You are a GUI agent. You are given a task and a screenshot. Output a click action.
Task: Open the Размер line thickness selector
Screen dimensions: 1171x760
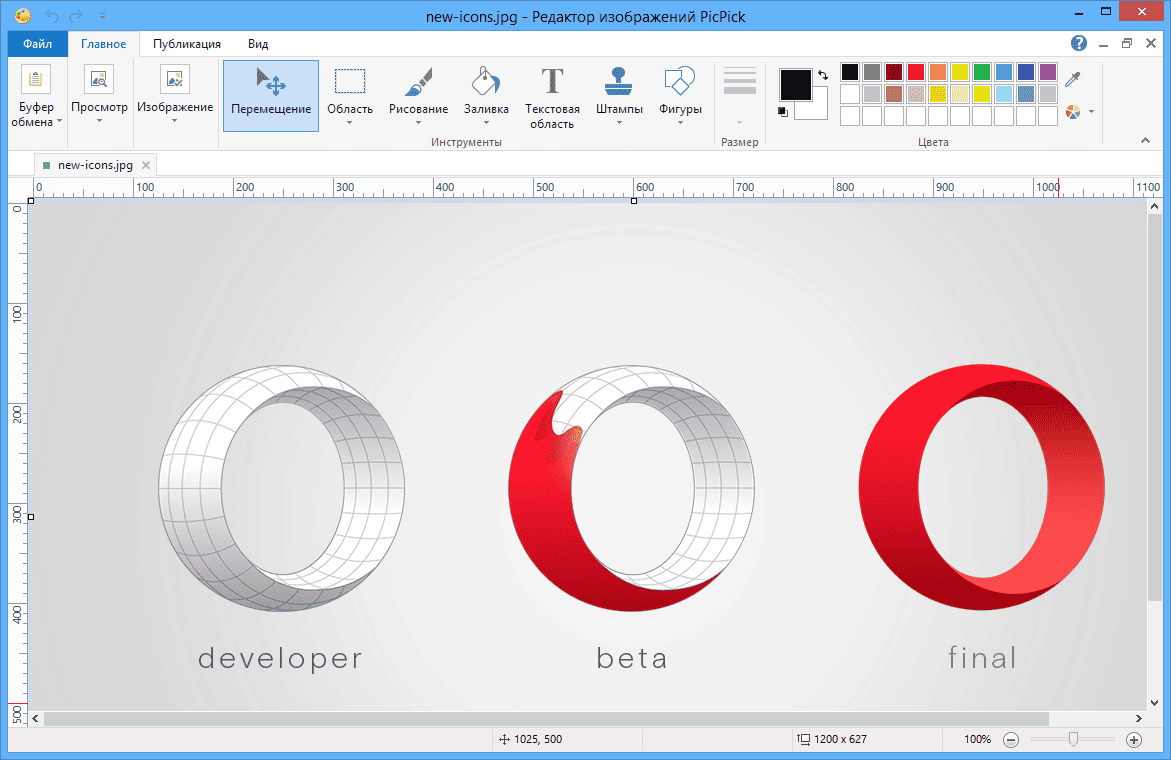click(x=739, y=96)
